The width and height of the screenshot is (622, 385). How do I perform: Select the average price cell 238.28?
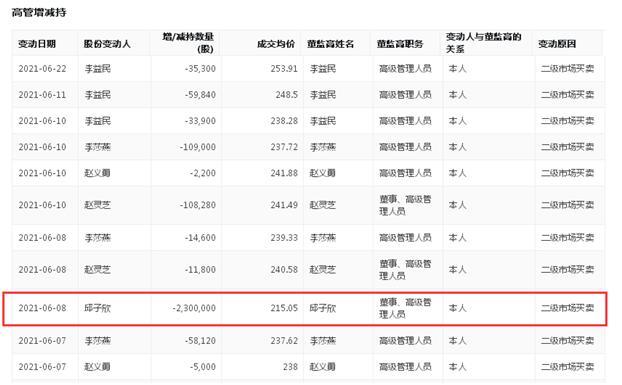[x=284, y=121]
